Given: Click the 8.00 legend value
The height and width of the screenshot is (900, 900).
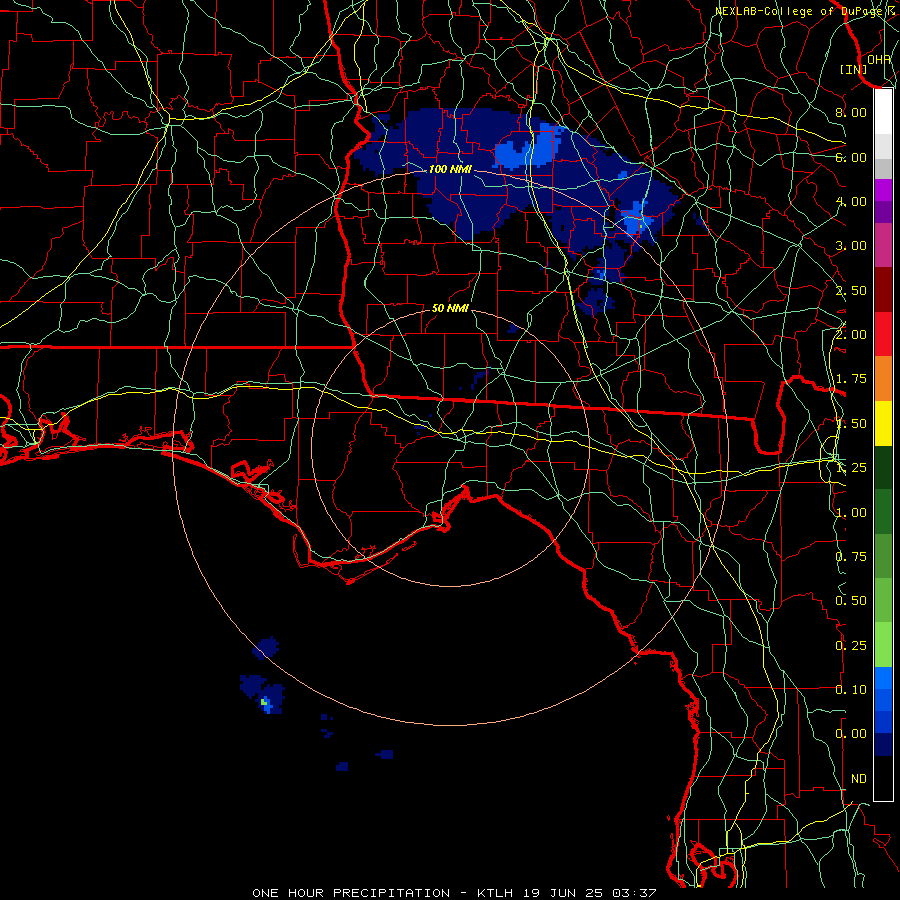Looking at the screenshot, I should pos(851,112).
